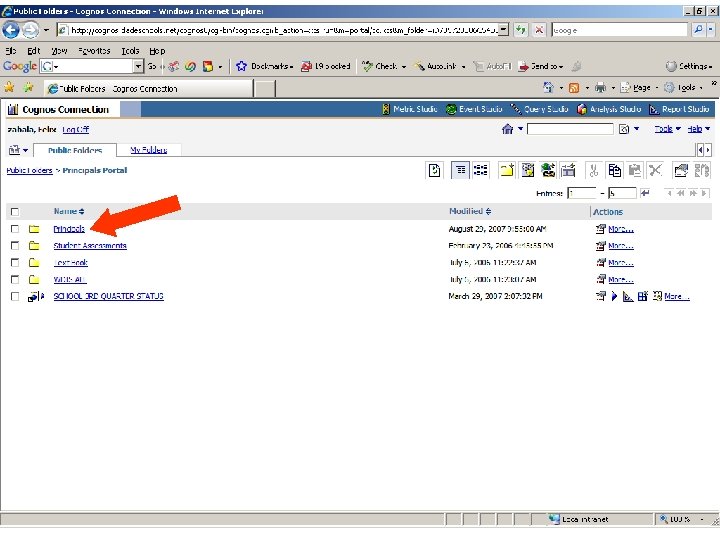Image resolution: width=720 pixels, height=540 pixels.
Task: Launch Event Studio
Action: pos(474,109)
